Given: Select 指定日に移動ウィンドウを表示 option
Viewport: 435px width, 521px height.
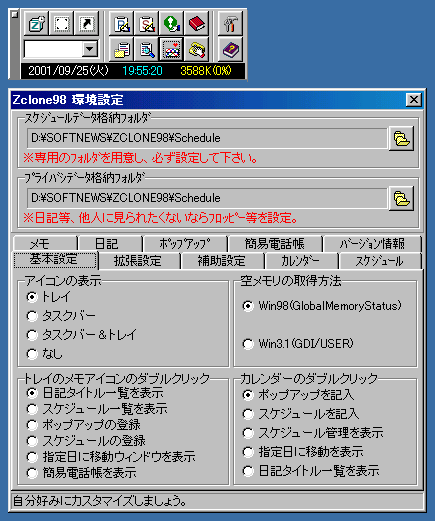Looking at the screenshot, I should [x=111, y=457].
